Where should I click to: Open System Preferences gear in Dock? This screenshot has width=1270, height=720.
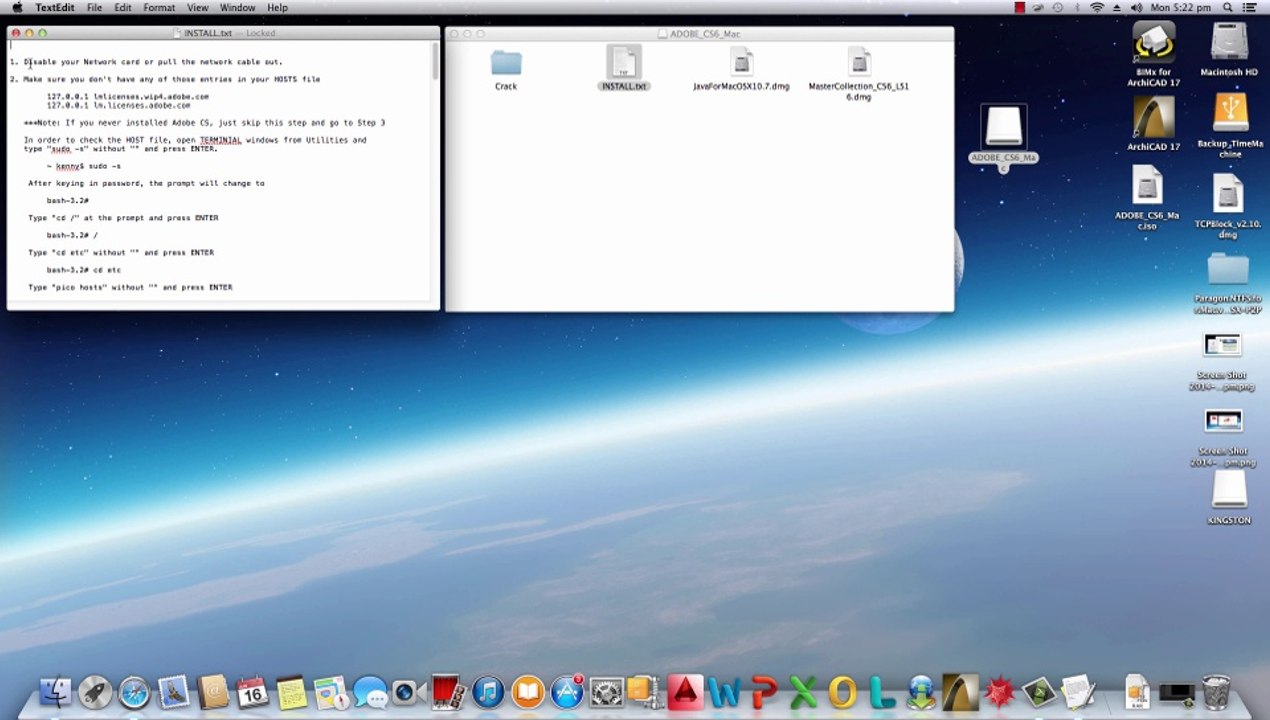click(606, 692)
